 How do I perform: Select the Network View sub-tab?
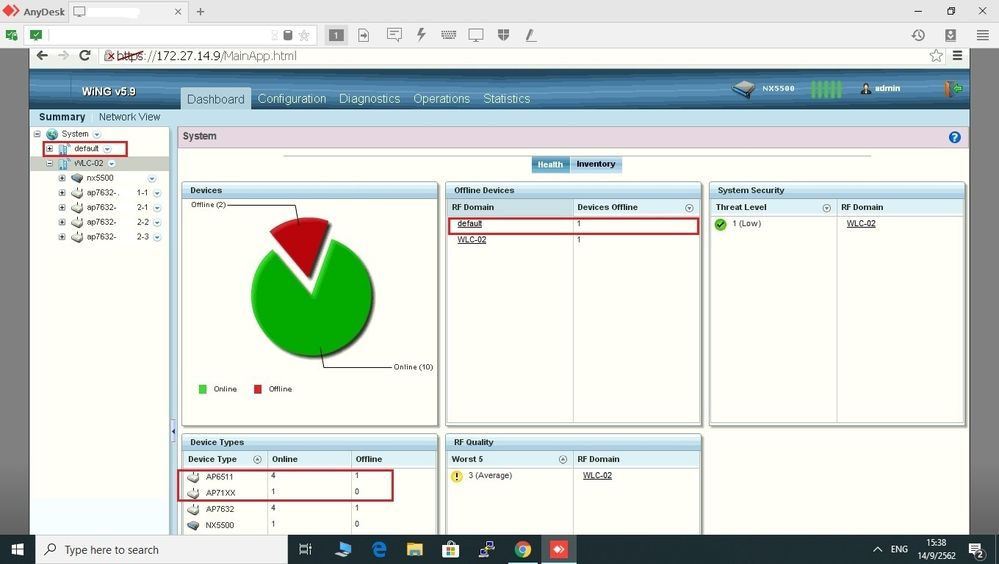coord(129,117)
